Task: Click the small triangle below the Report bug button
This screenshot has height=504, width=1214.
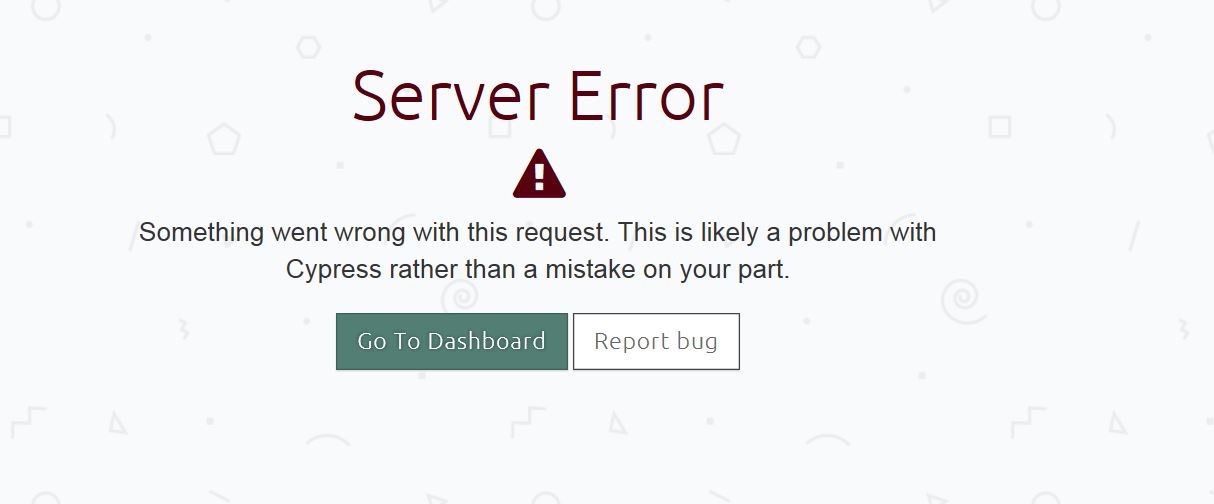Action: tap(618, 424)
